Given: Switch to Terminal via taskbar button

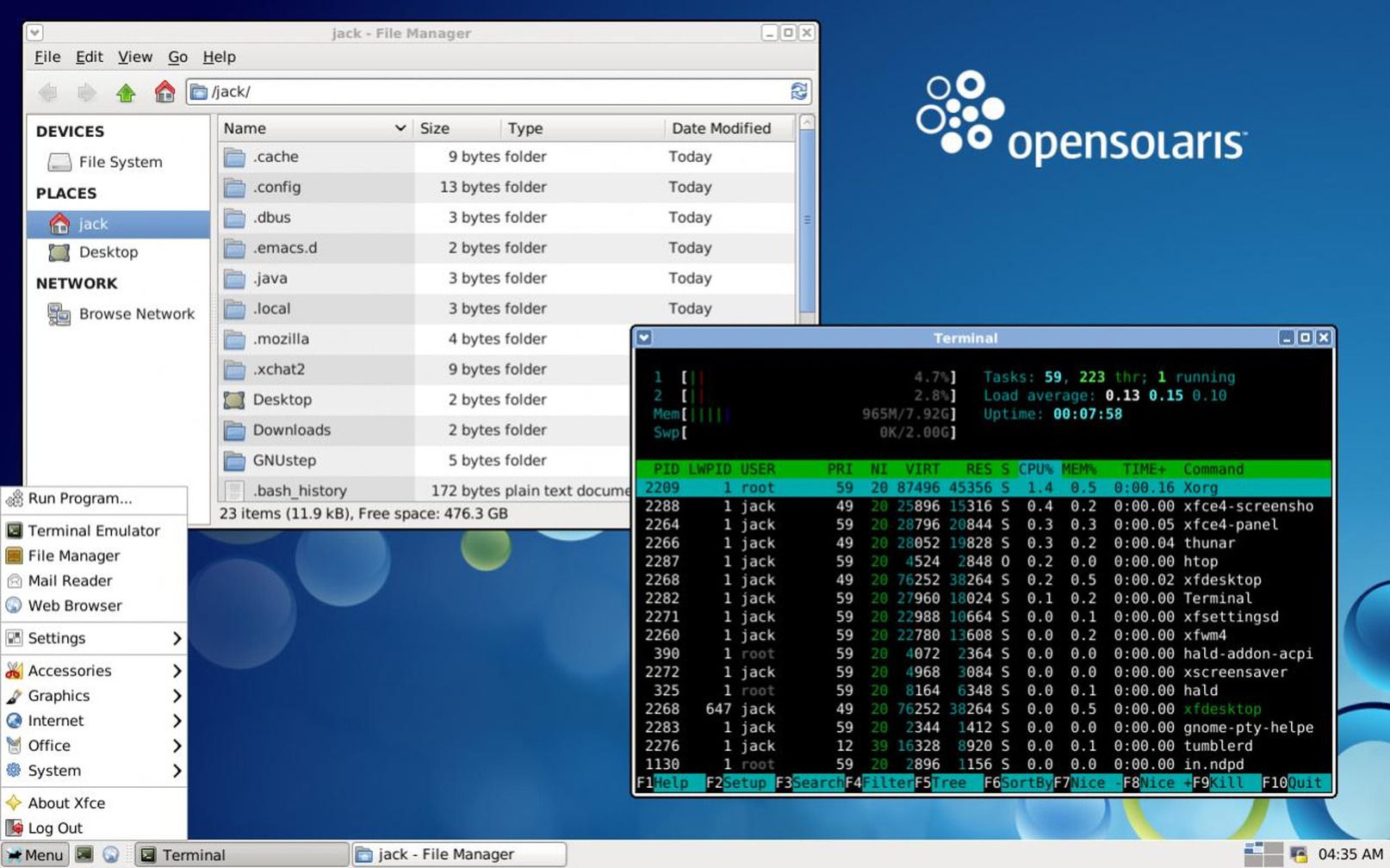Looking at the screenshot, I should [x=241, y=854].
